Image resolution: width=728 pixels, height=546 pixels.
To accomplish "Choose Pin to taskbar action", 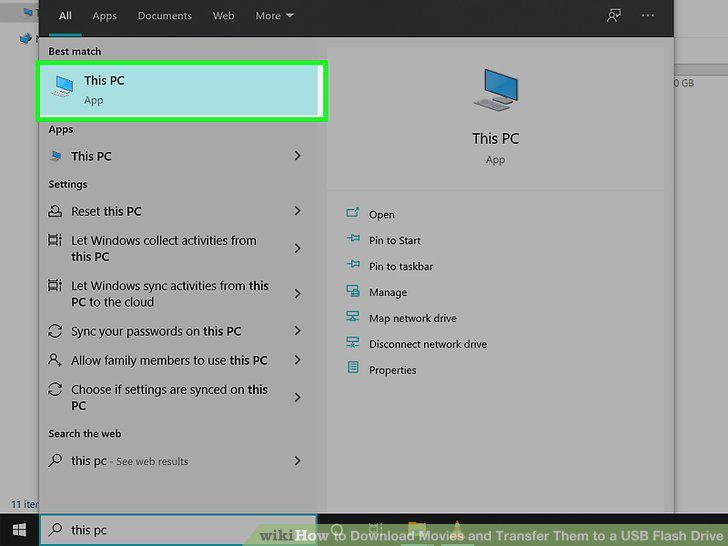I will click(401, 266).
